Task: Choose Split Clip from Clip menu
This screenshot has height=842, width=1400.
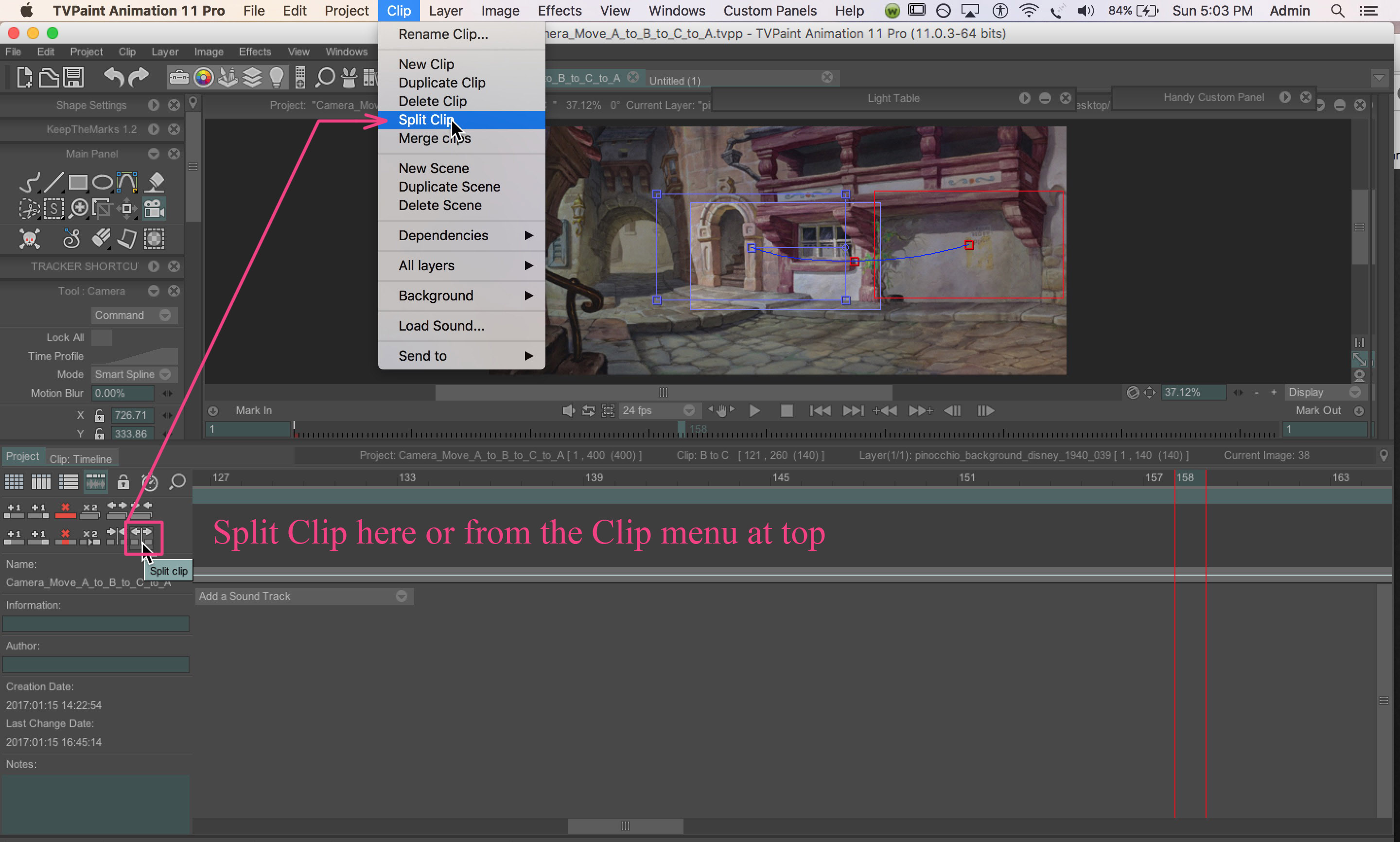Action: [461, 120]
